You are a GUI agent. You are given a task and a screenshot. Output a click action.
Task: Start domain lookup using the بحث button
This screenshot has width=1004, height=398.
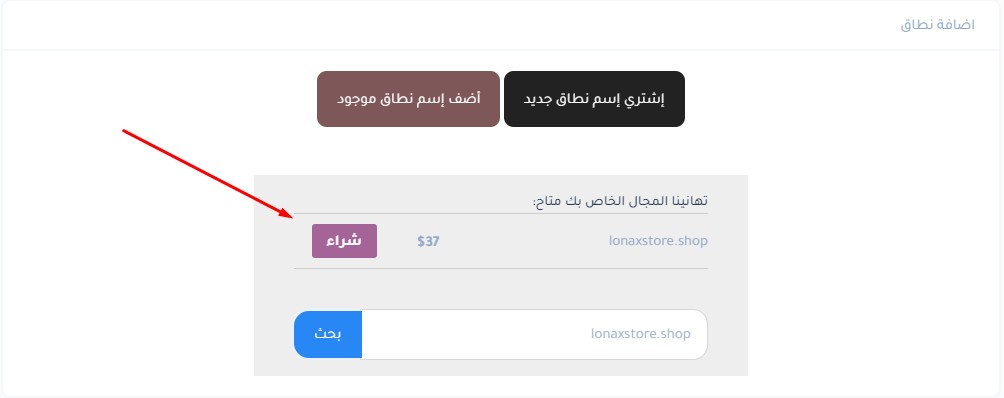328,334
